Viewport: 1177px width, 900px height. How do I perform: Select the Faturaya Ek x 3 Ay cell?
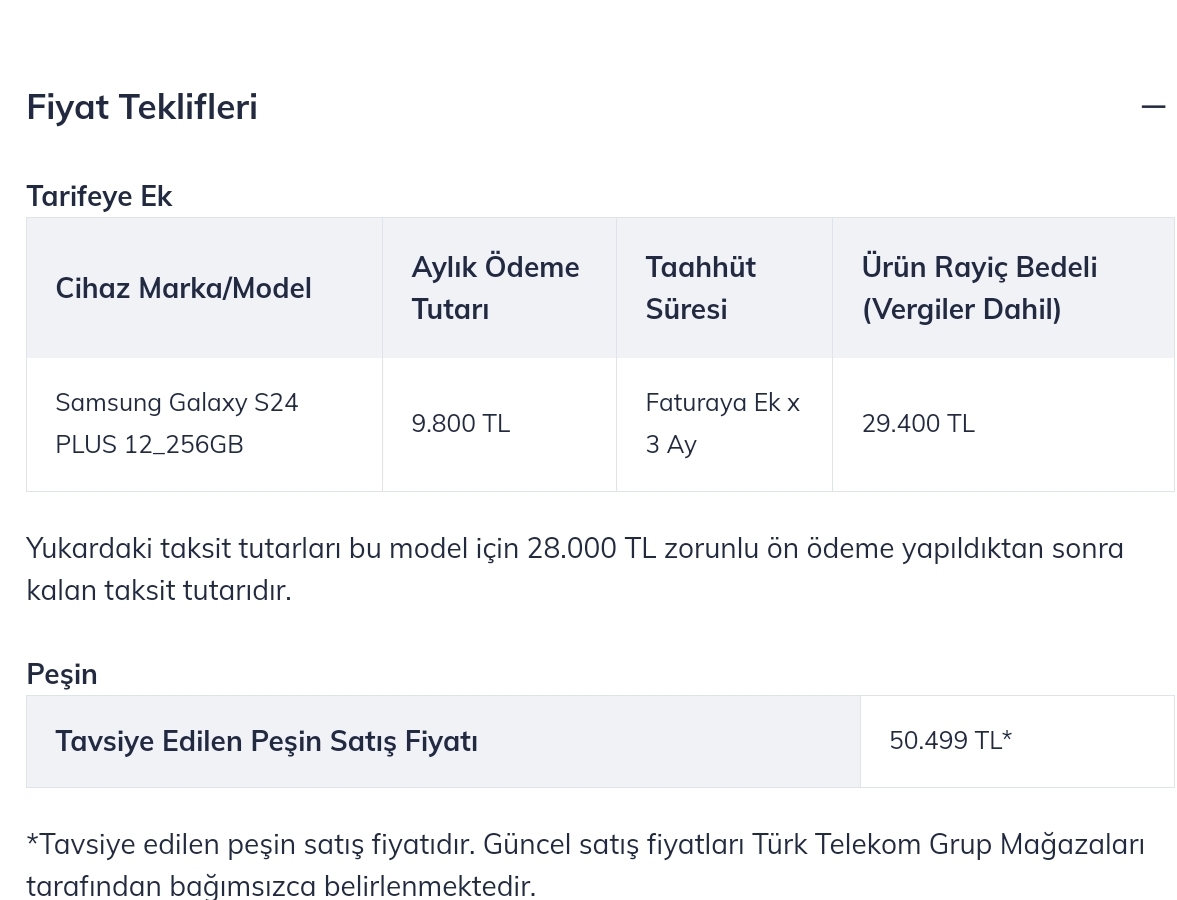pyautogui.click(x=722, y=424)
